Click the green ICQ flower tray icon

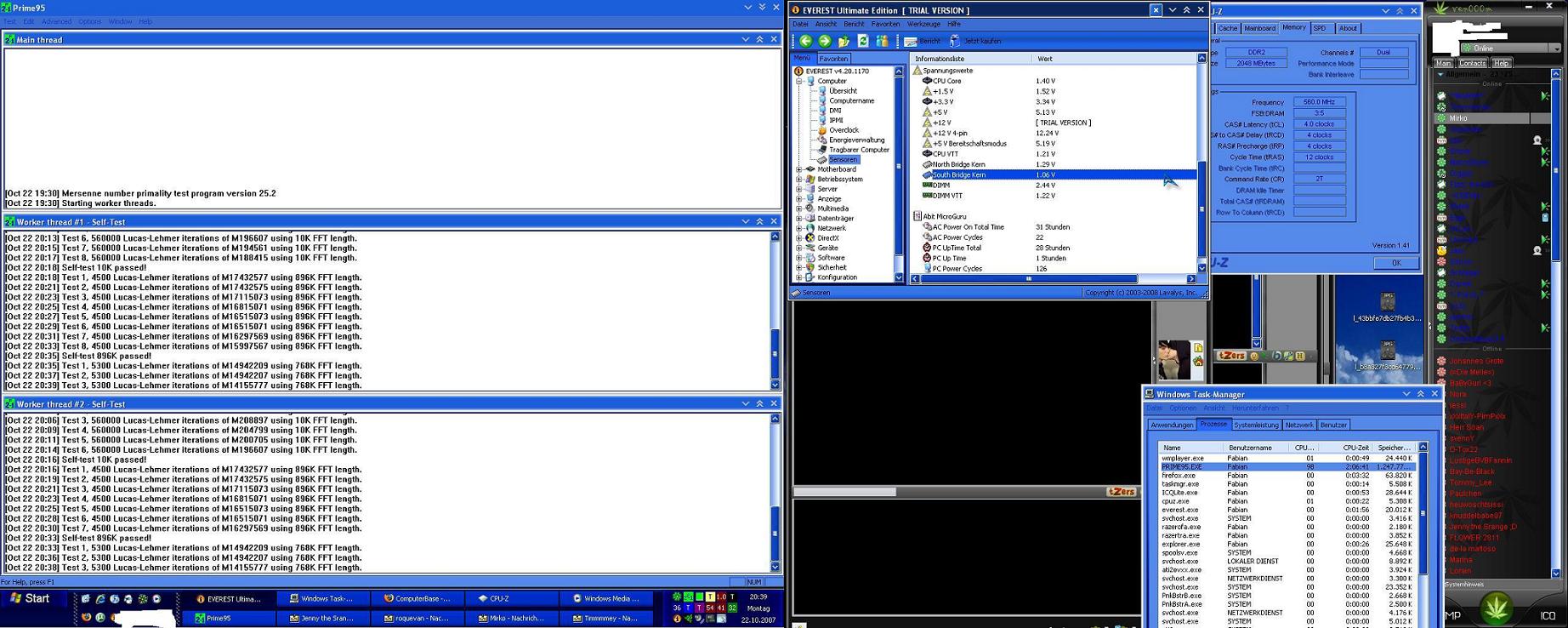(677, 597)
